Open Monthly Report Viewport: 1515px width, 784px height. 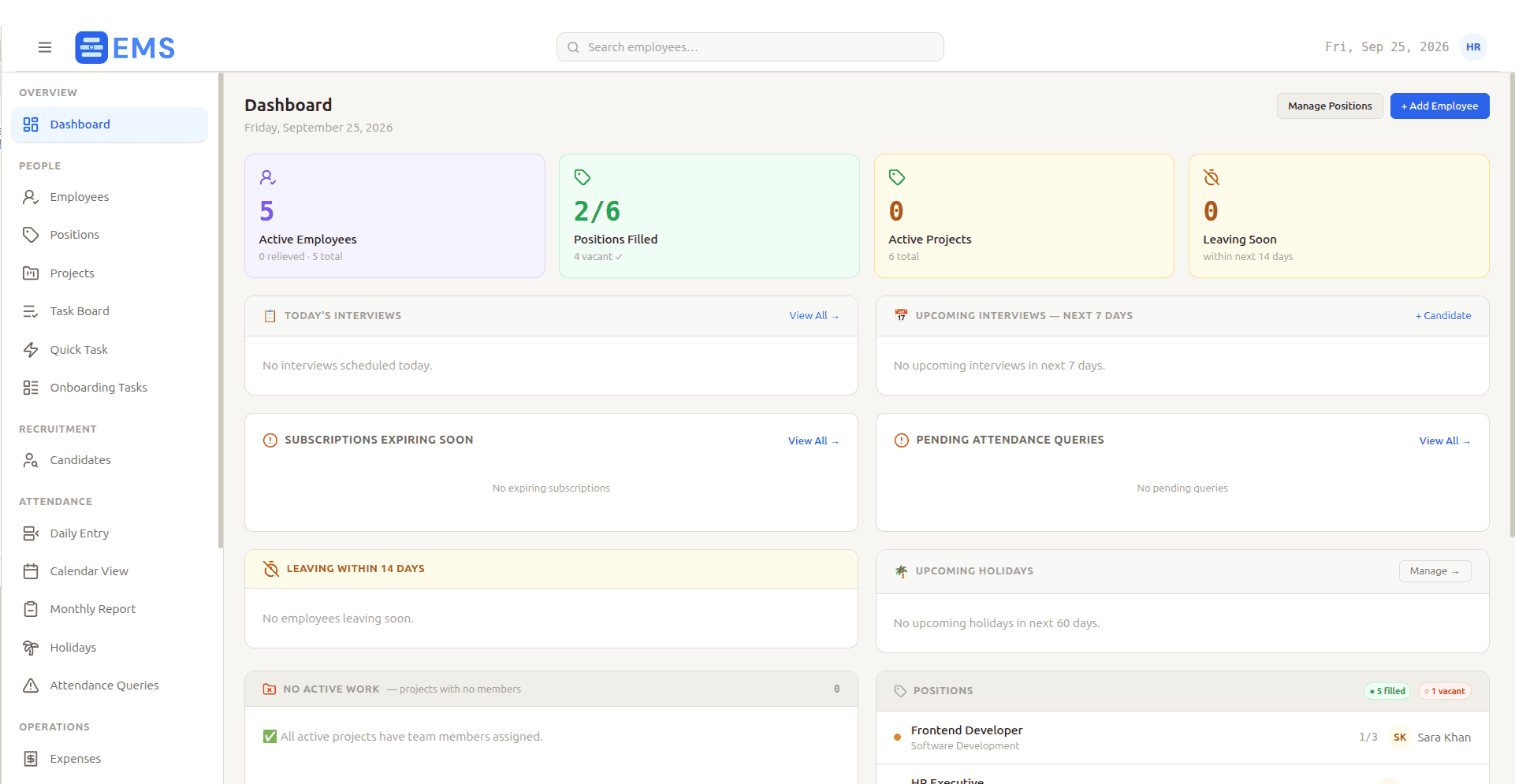click(x=110, y=609)
